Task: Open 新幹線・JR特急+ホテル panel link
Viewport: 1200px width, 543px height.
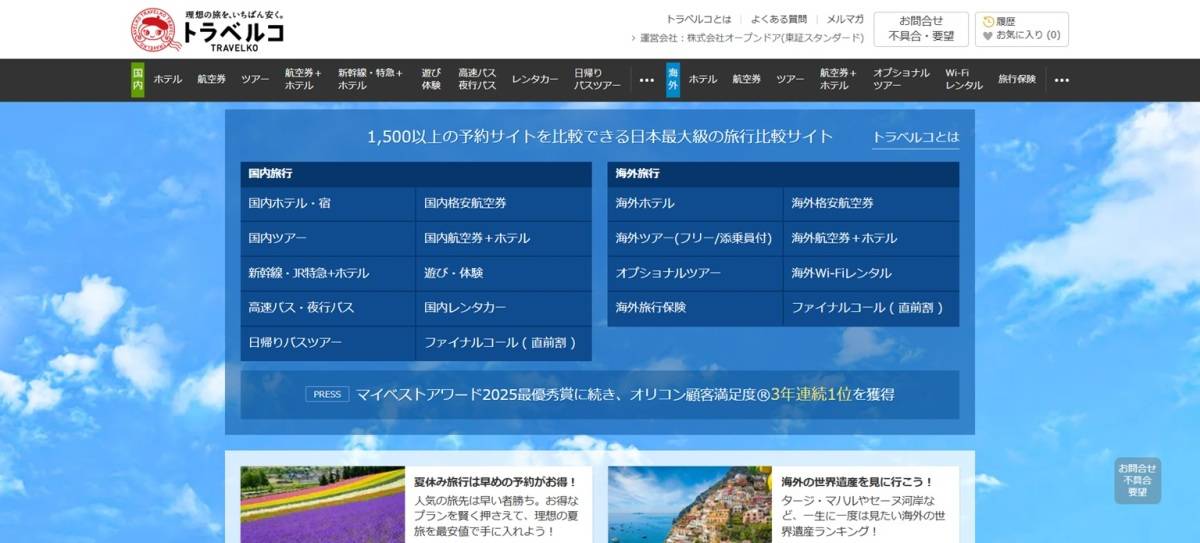Action: click(x=328, y=273)
